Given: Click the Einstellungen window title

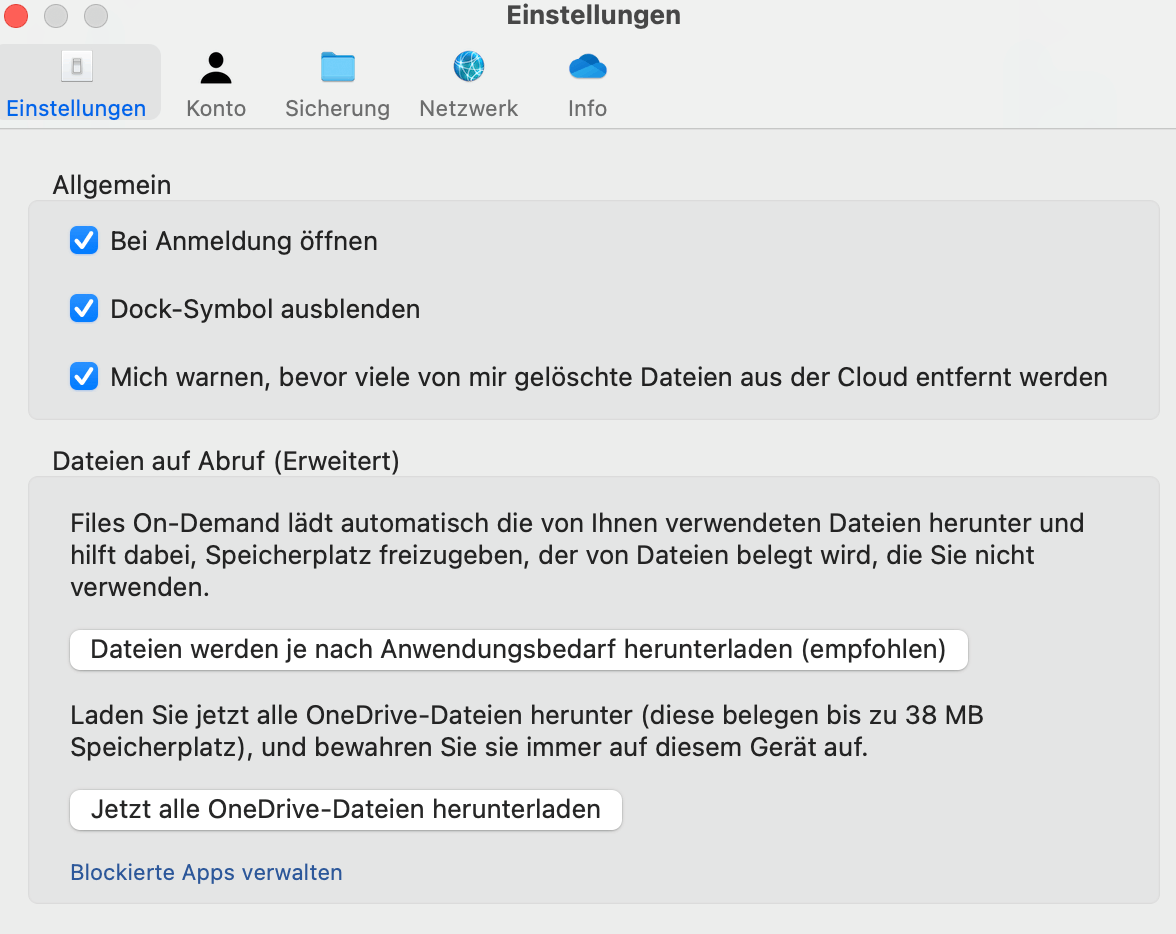Looking at the screenshot, I should pyautogui.click(x=593, y=15).
